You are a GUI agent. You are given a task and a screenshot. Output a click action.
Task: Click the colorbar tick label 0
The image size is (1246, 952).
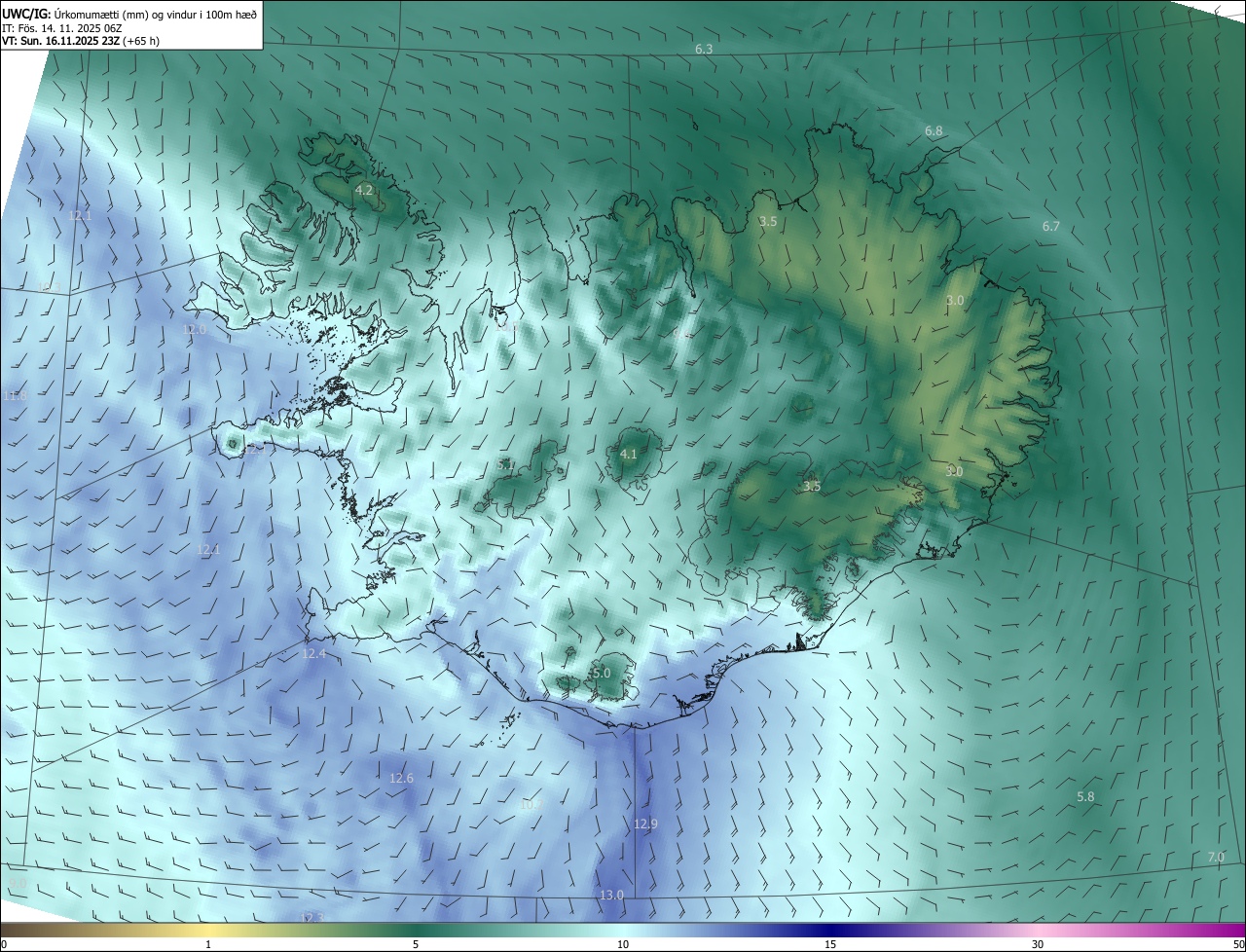[x=4, y=944]
